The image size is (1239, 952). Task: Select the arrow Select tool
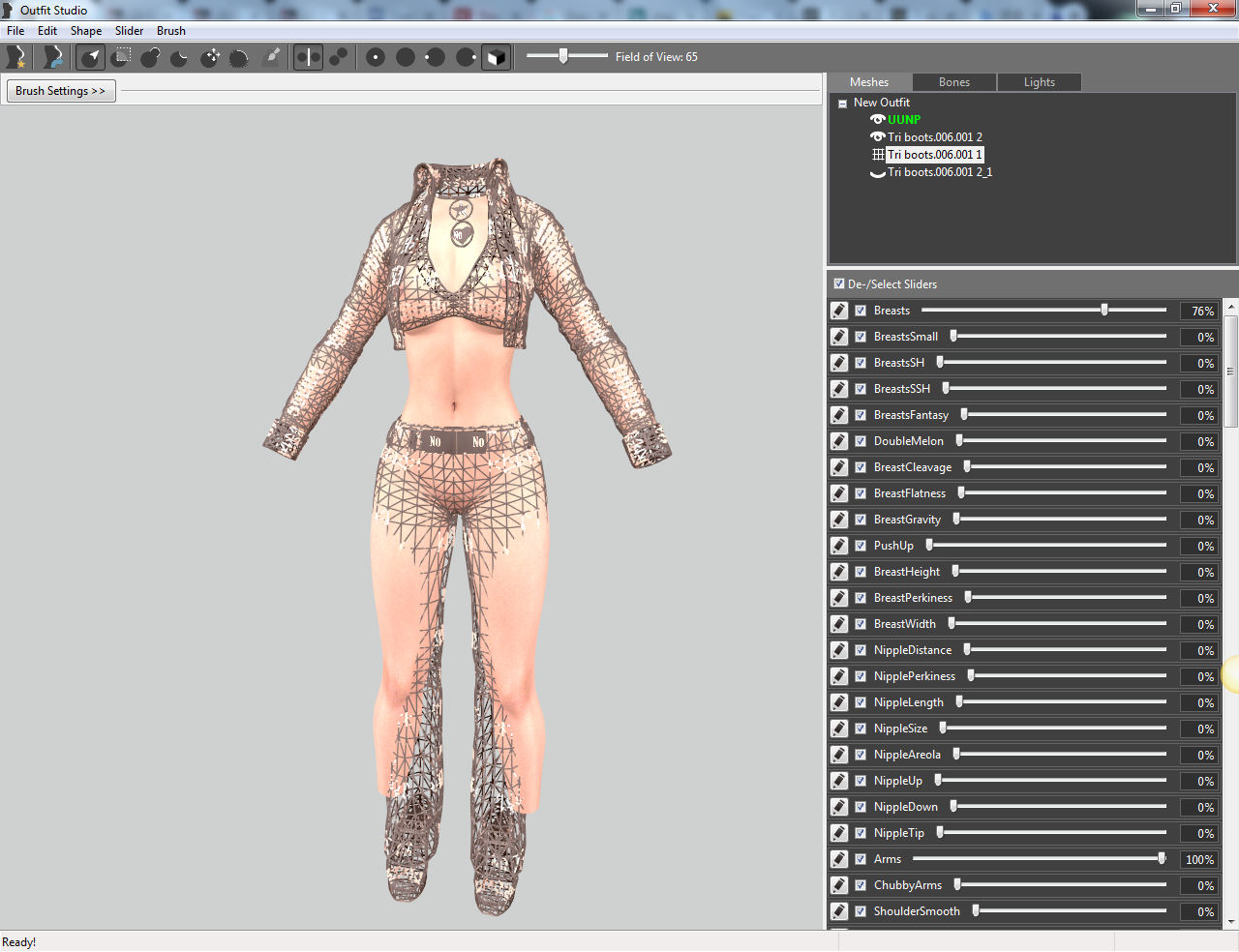coord(91,57)
